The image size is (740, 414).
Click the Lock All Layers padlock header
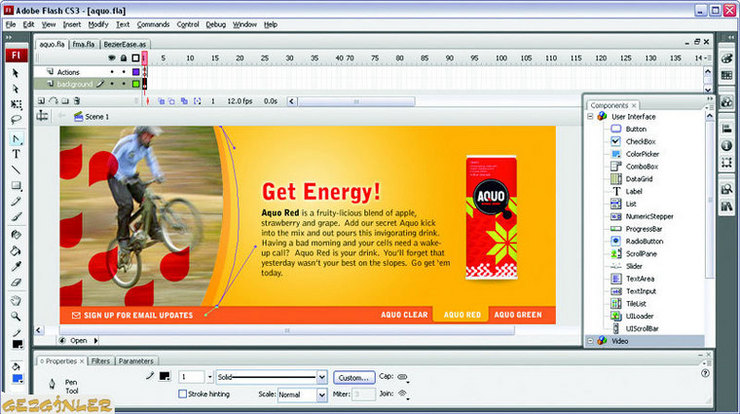(124, 58)
